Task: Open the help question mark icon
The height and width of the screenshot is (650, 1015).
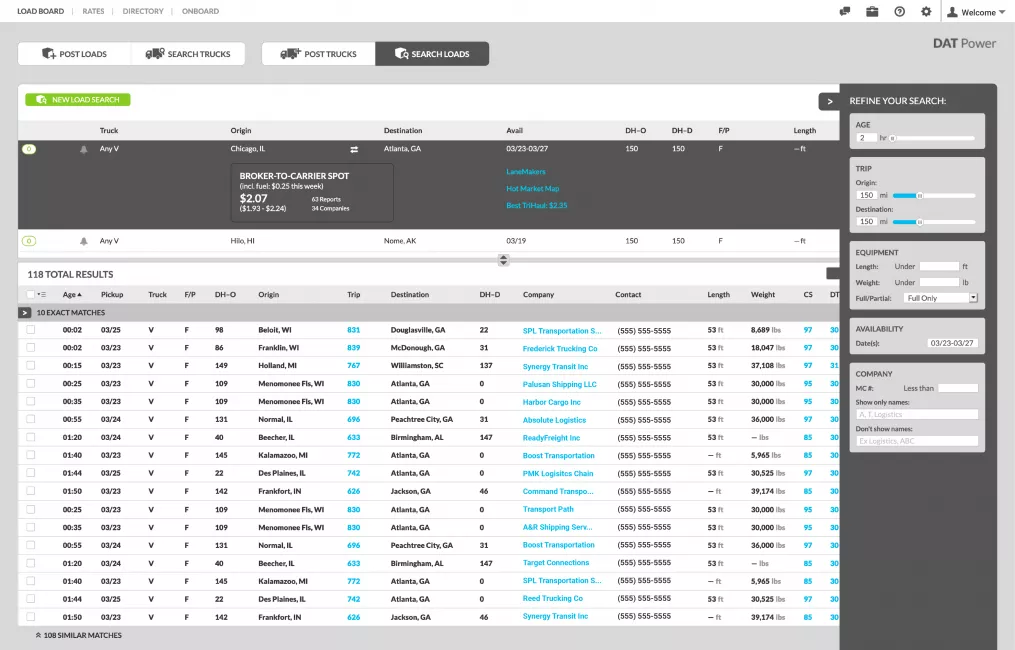Action: 899,12
